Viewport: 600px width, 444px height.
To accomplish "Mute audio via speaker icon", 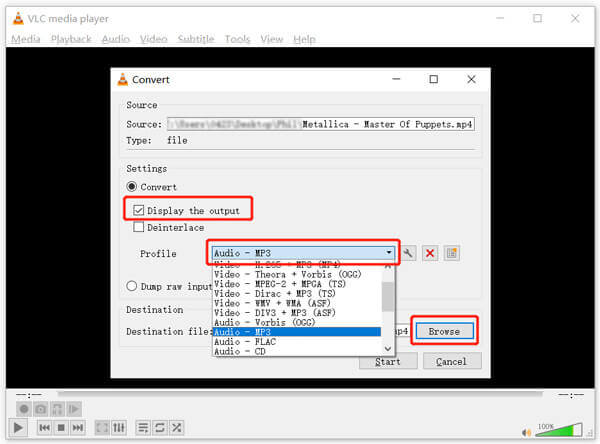I will coord(526,432).
